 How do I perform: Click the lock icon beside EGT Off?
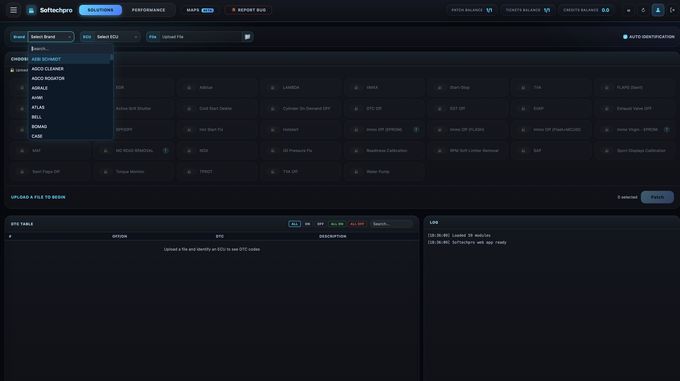439,108
